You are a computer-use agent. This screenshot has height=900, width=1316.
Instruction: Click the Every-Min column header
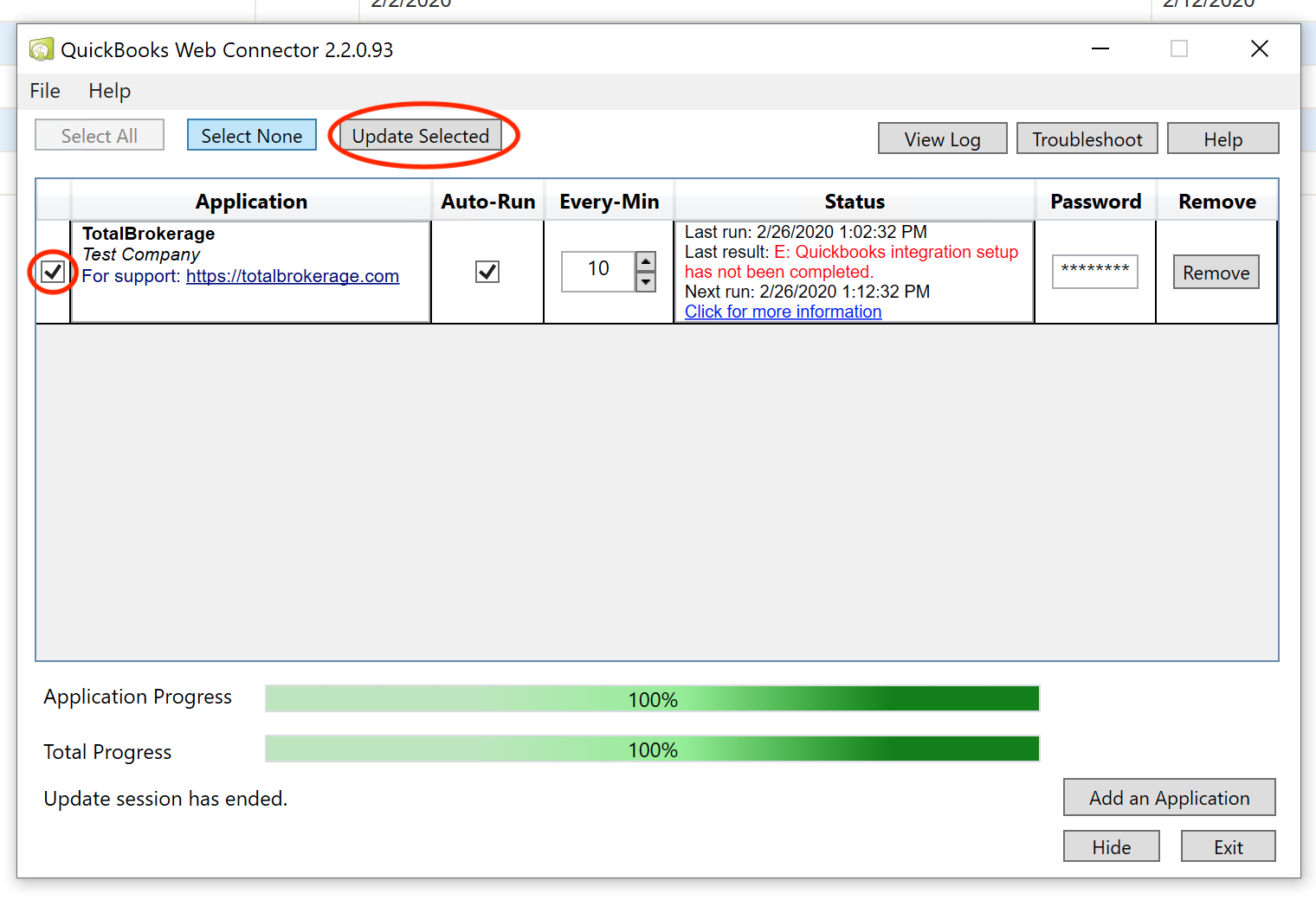[610, 202]
